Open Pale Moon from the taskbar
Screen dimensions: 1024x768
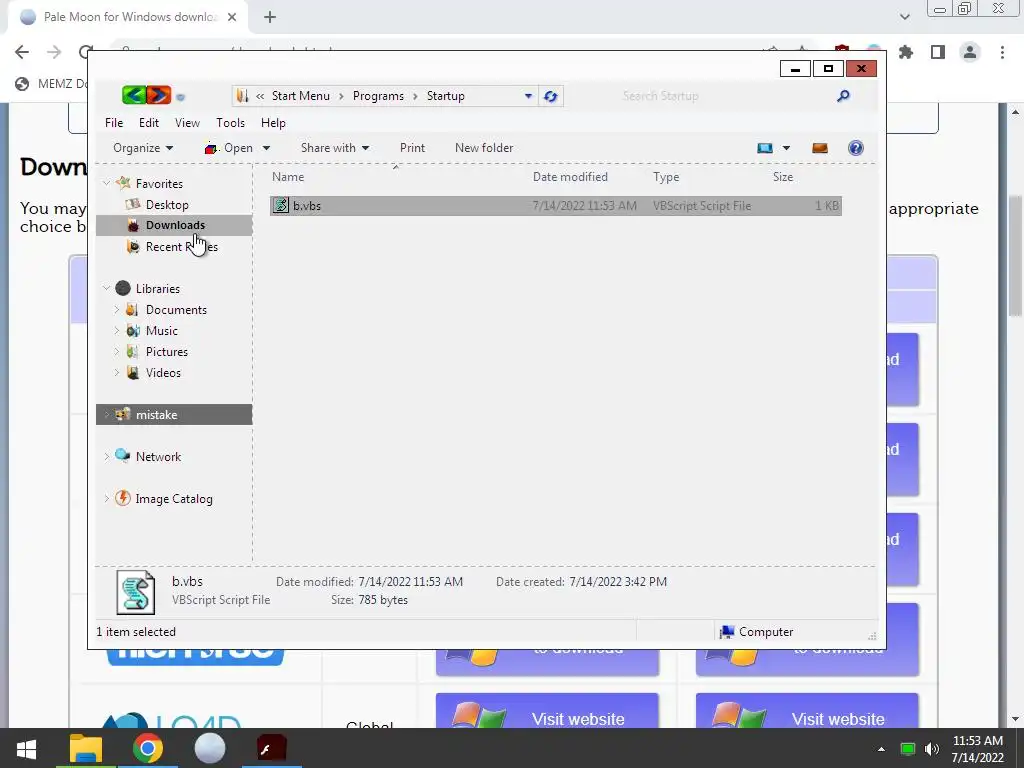click(210, 748)
